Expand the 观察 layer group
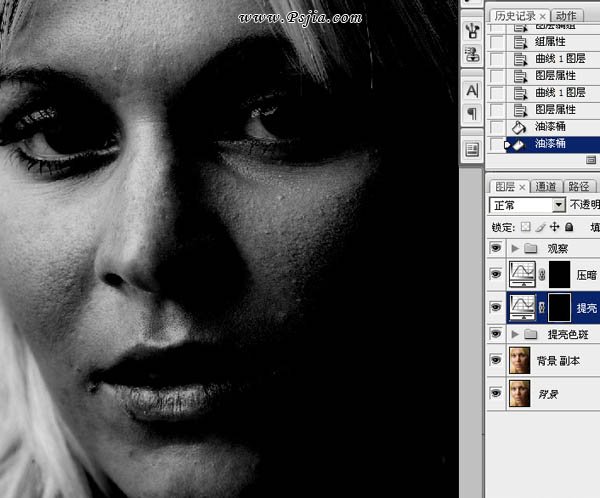Screen dimensions: 600x498 click(x=515, y=248)
